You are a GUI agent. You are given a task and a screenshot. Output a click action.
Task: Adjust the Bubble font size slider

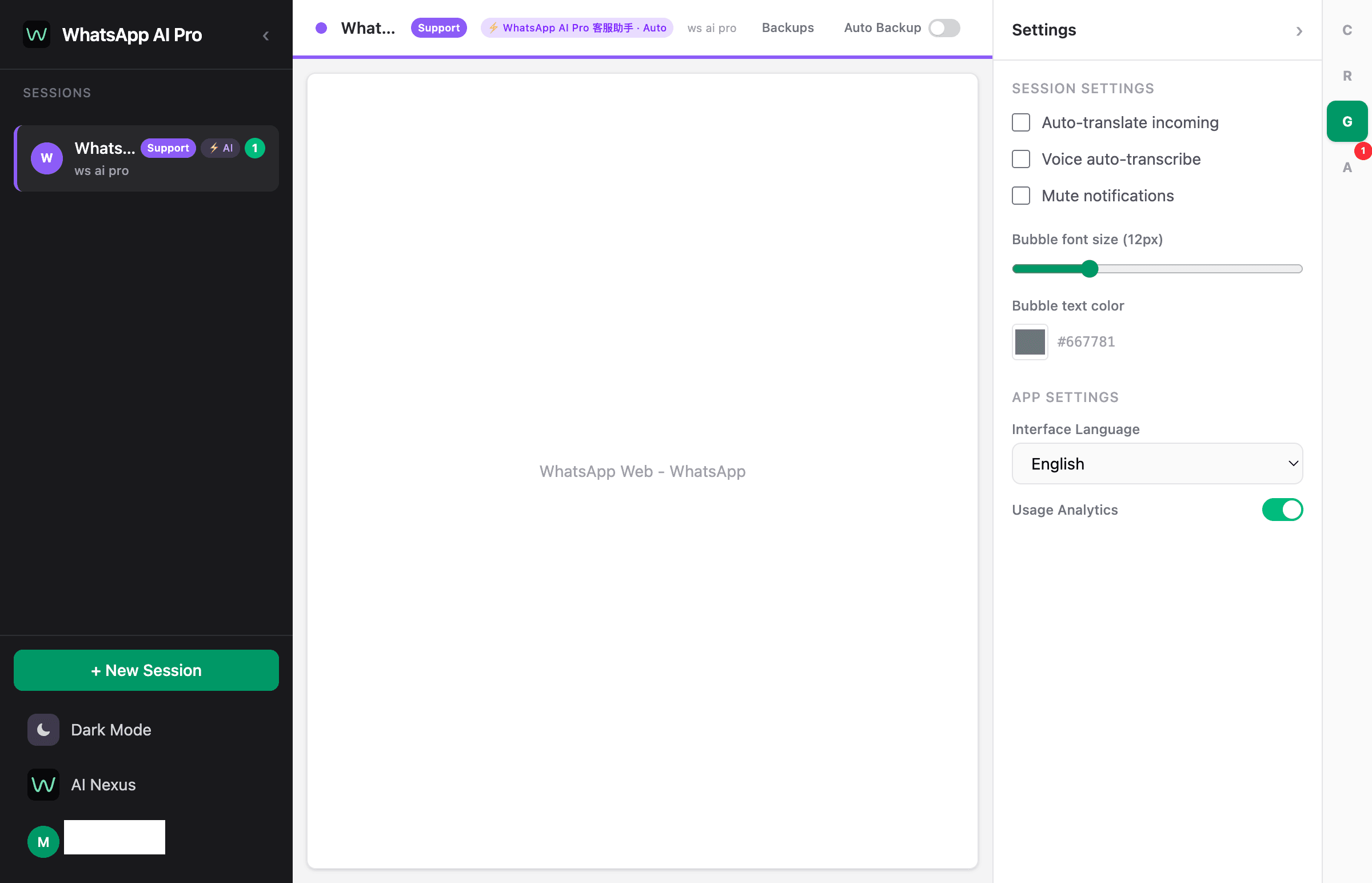tap(1088, 268)
